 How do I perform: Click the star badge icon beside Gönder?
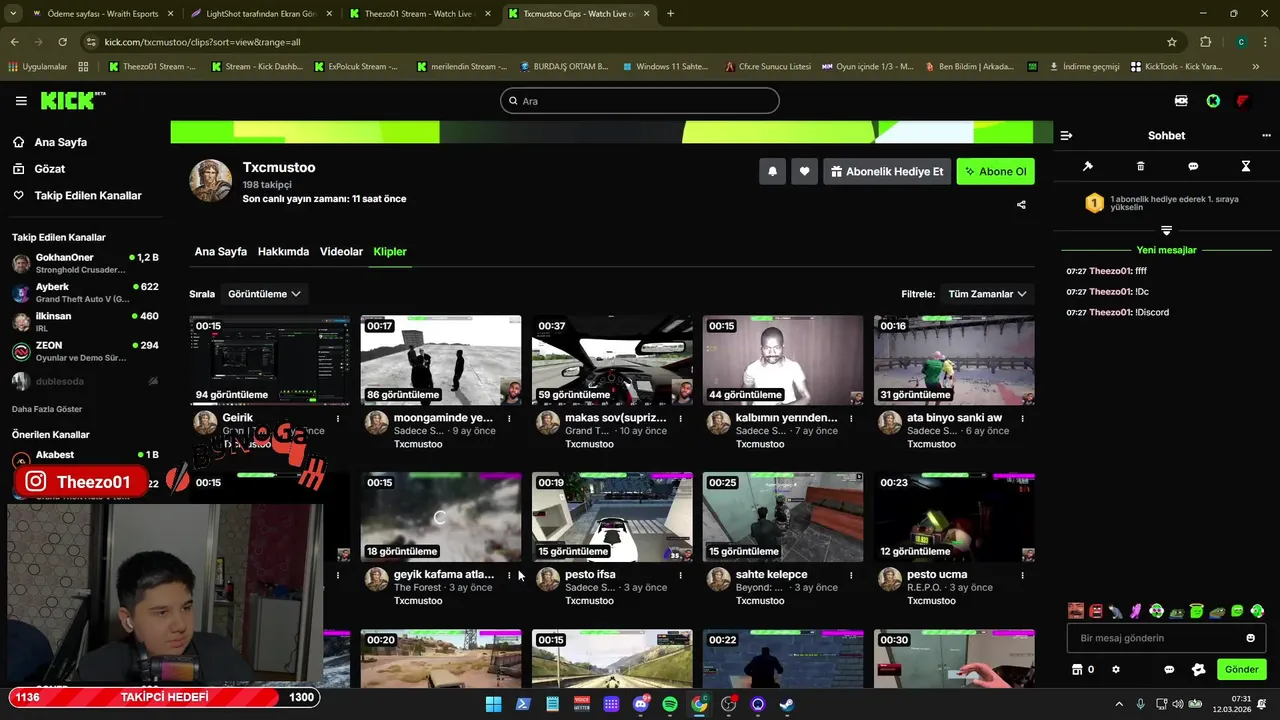[1198, 669]
